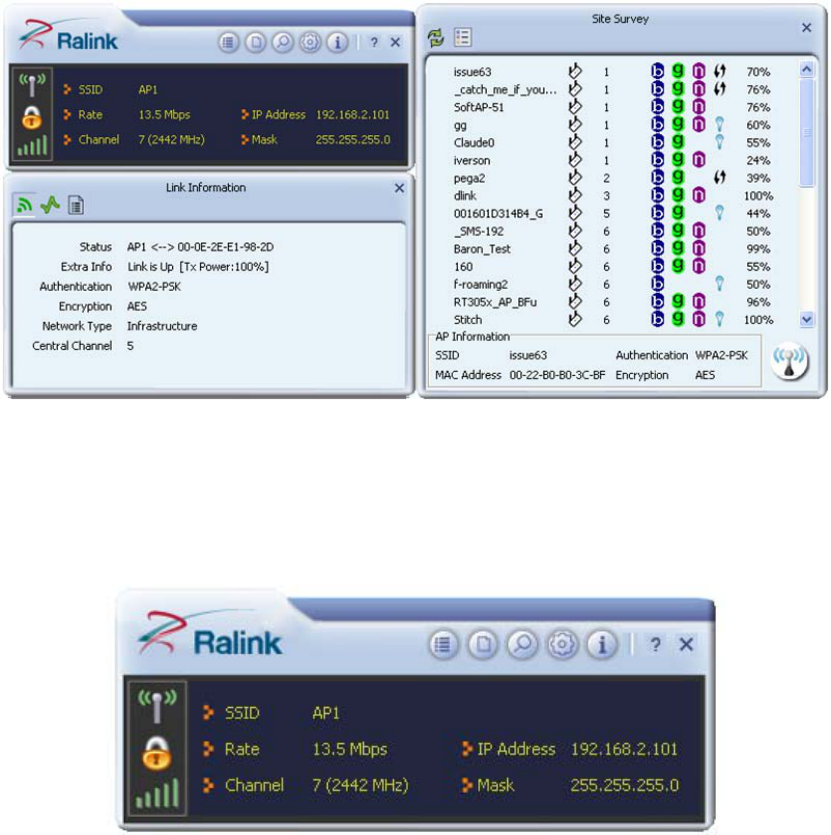Click the 802.11b icon on f-roaming2 row
831x835 pixels.
point(657,284)
